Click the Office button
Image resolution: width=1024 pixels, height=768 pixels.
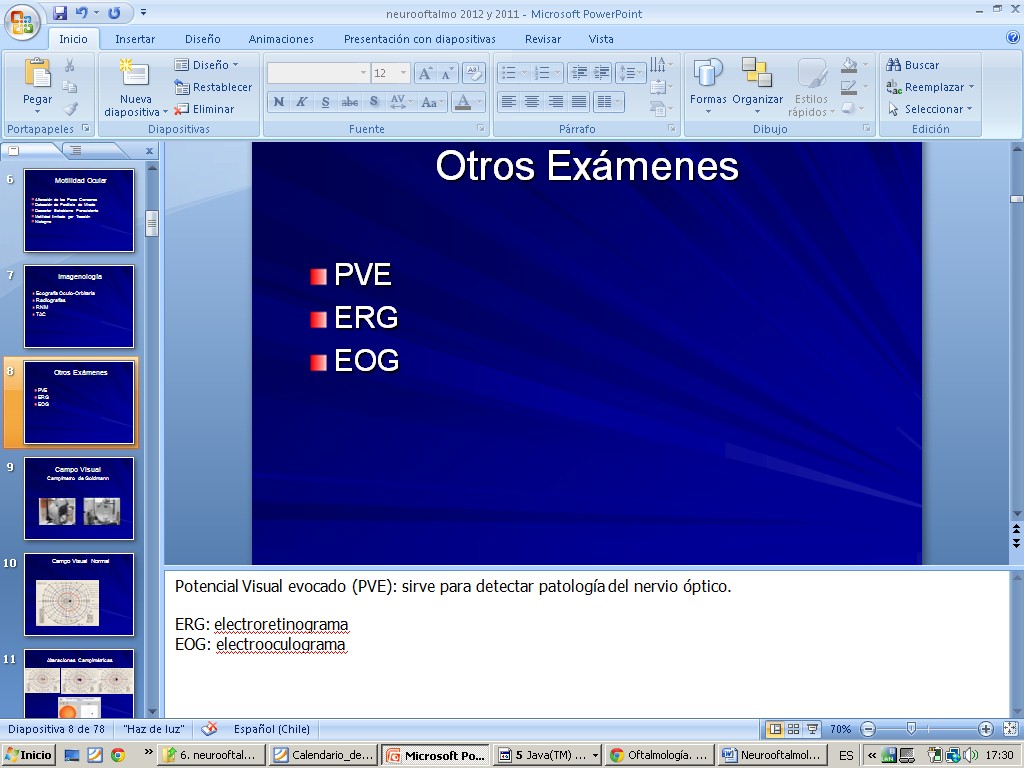(21, 19)
